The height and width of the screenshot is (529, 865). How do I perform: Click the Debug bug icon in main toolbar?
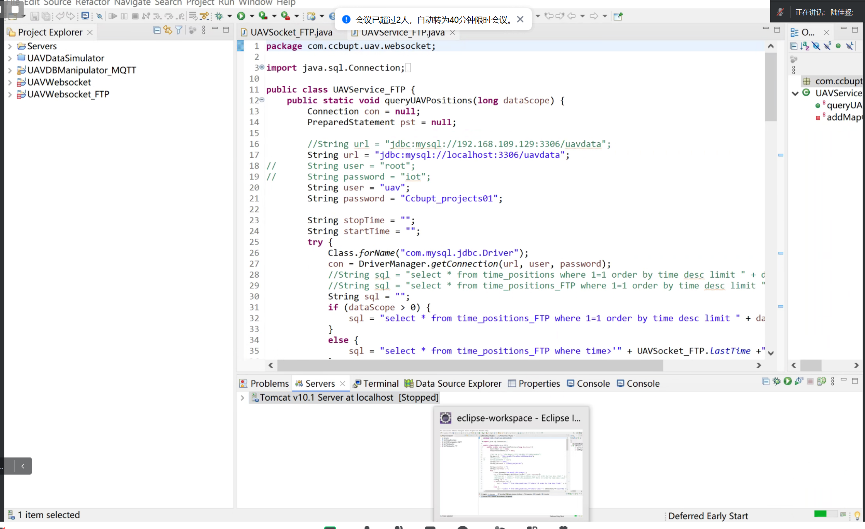219,16
